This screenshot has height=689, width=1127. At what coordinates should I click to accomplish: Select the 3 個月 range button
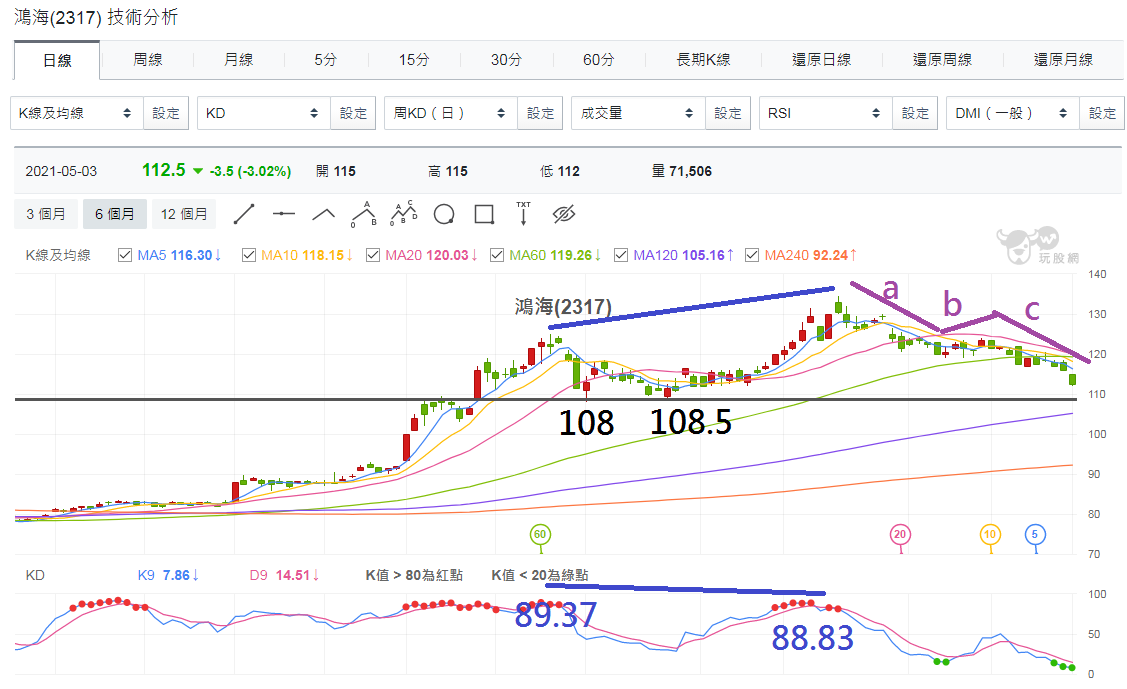(x=46, y=214)
